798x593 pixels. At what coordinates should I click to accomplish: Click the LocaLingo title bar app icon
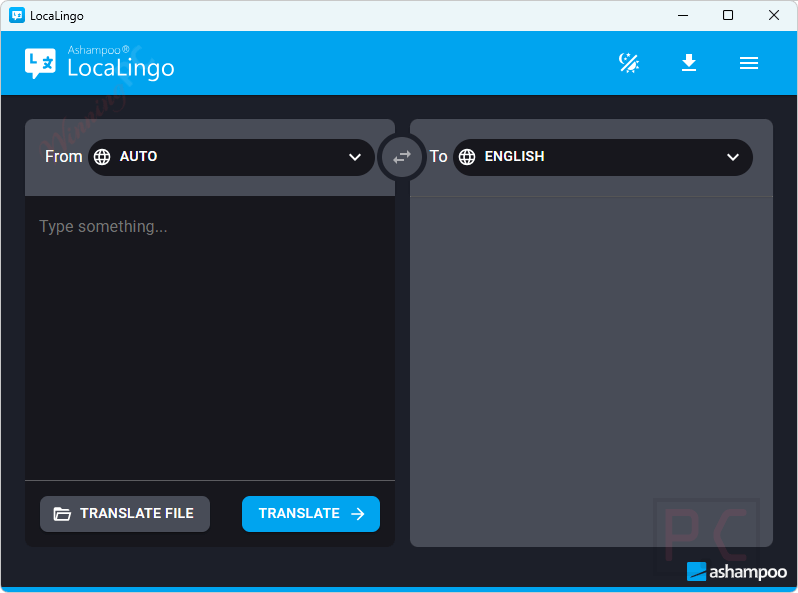(17, 15)
